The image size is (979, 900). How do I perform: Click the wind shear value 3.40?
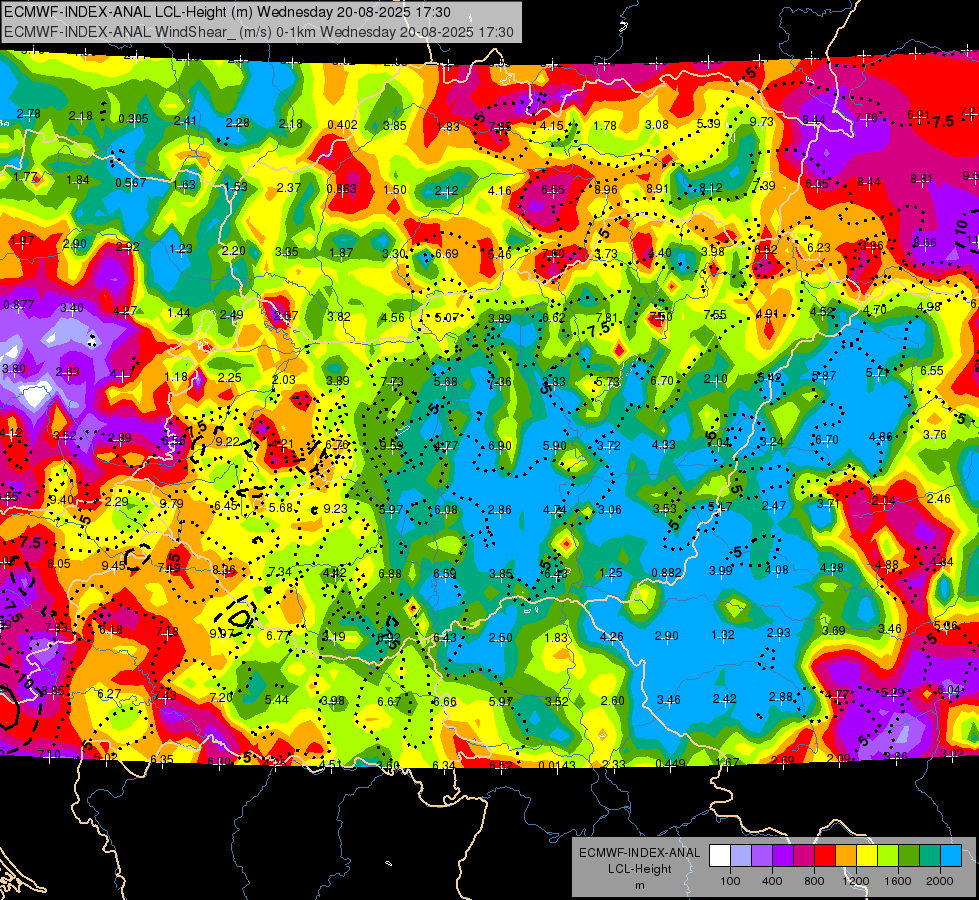pos(72,308)
